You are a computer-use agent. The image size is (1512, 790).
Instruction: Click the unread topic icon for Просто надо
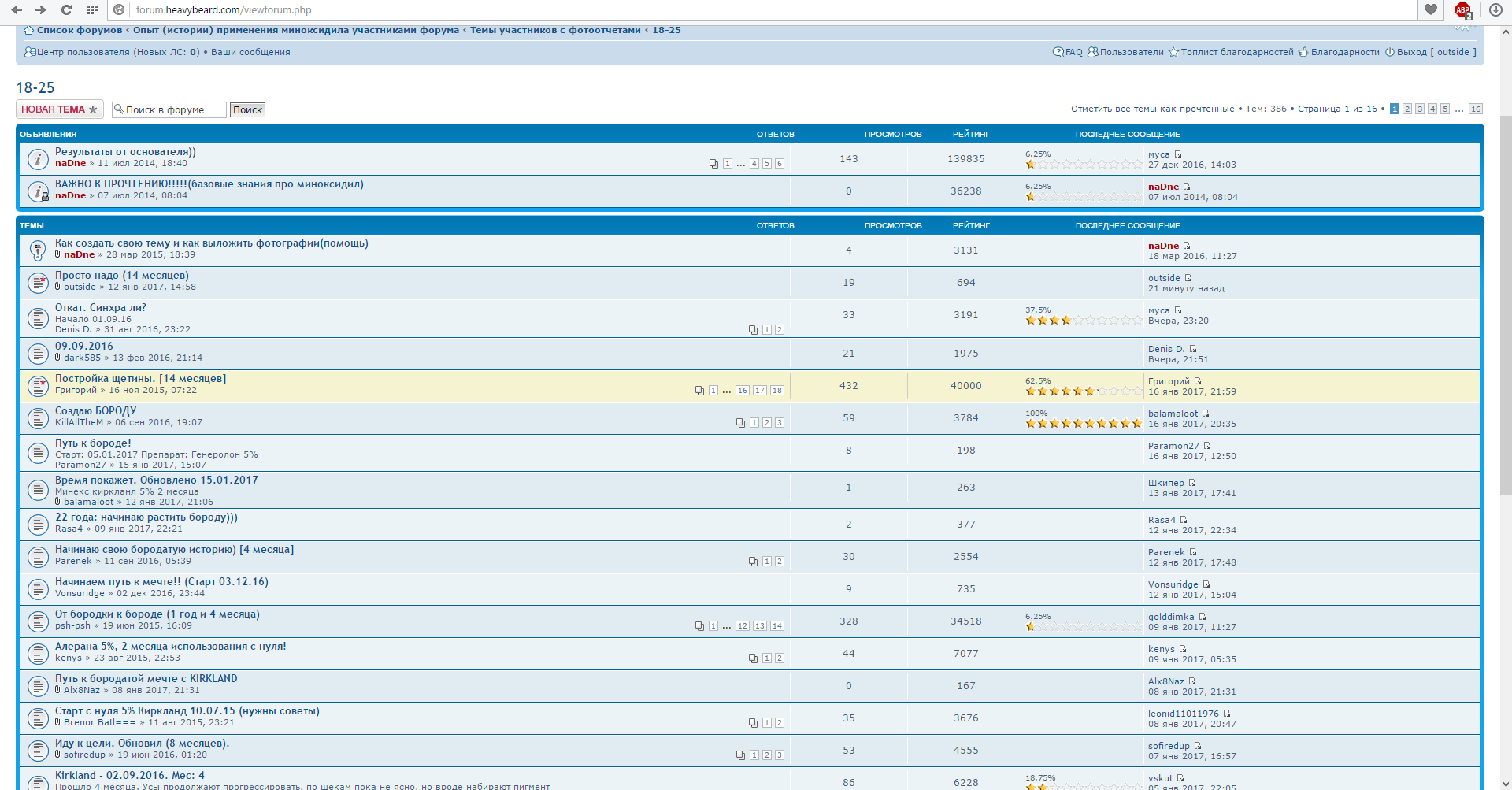pyautogui.click(x=38, y=282)
